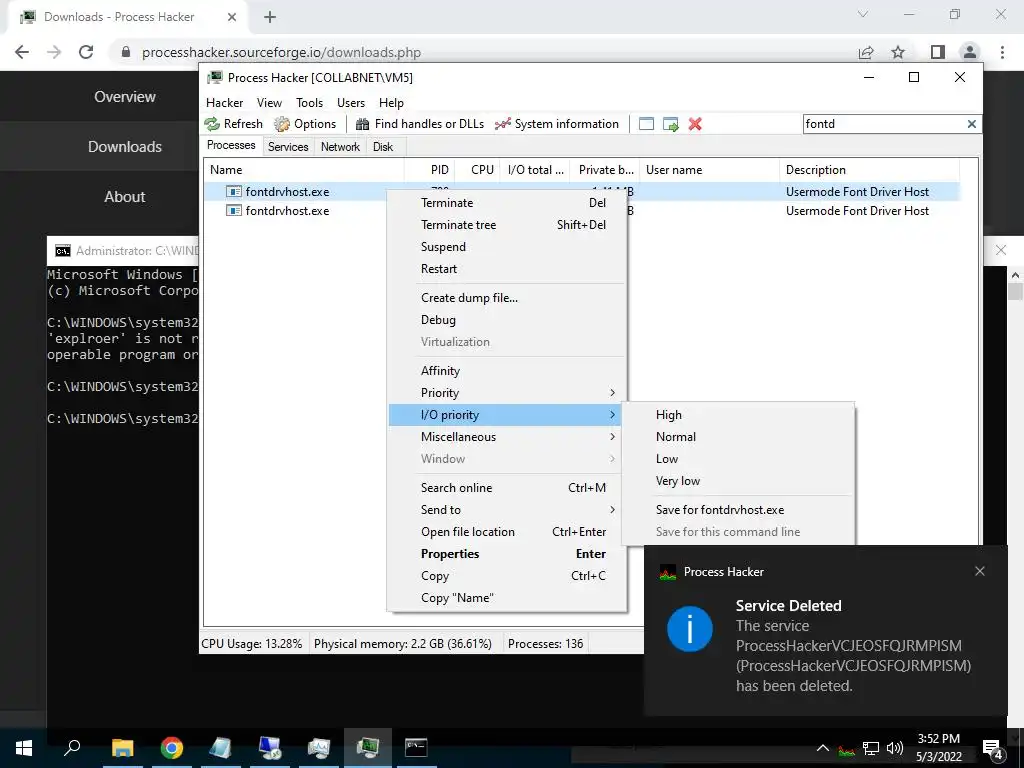
Task: Select the second fontdrvhost.exe row
Action: (x=581, y=211)
